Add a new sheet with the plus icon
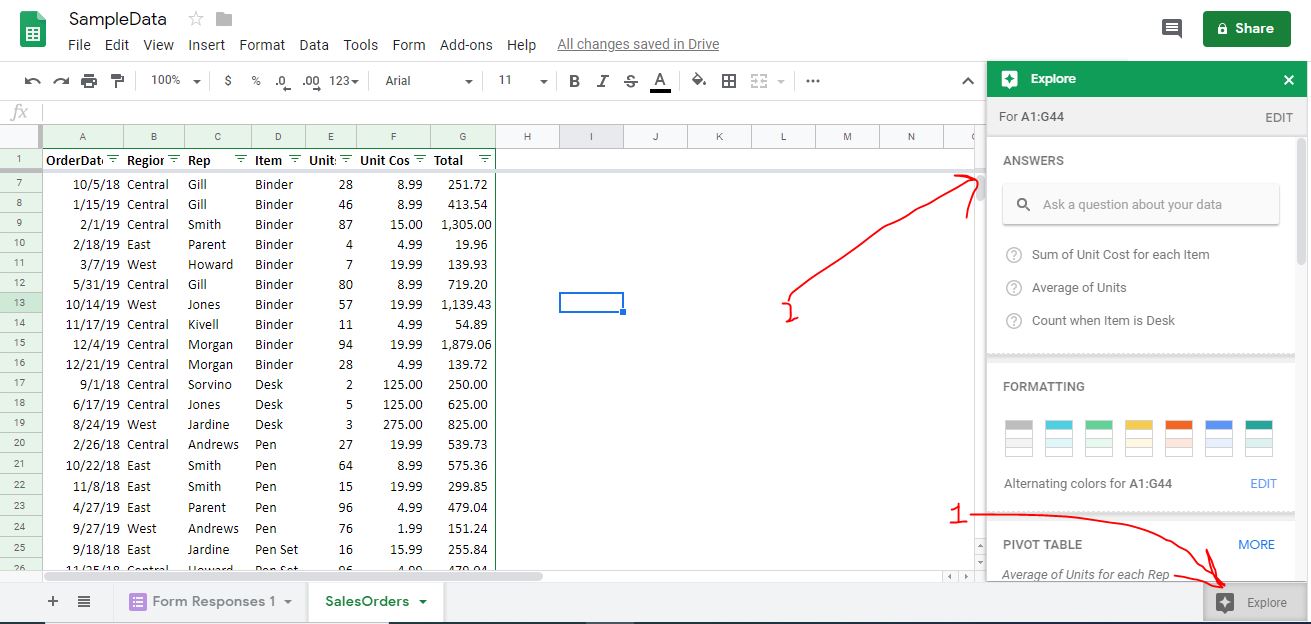Viewport: 1311px width, 624px height. click(x=52, y=601)
